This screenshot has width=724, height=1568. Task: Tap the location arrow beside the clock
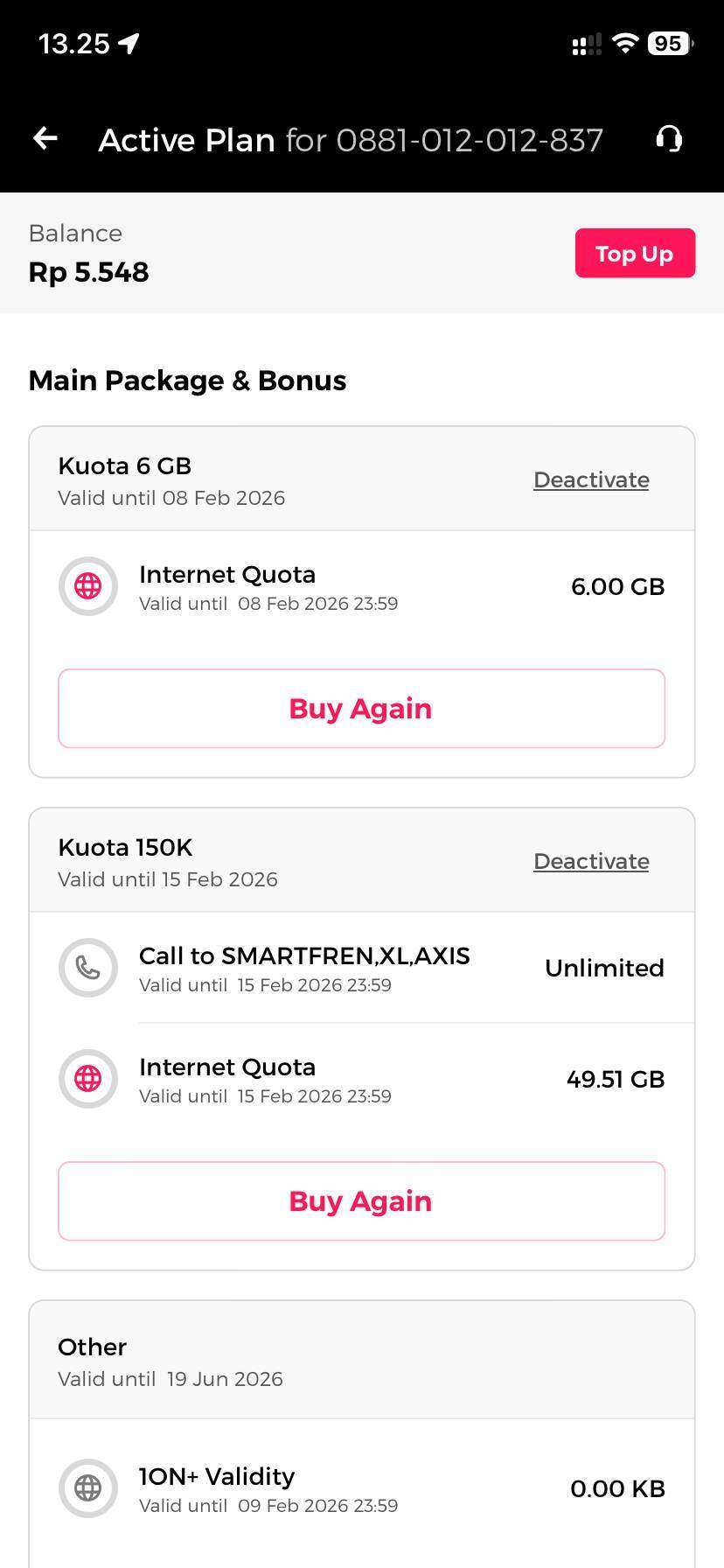pos(129,44)
